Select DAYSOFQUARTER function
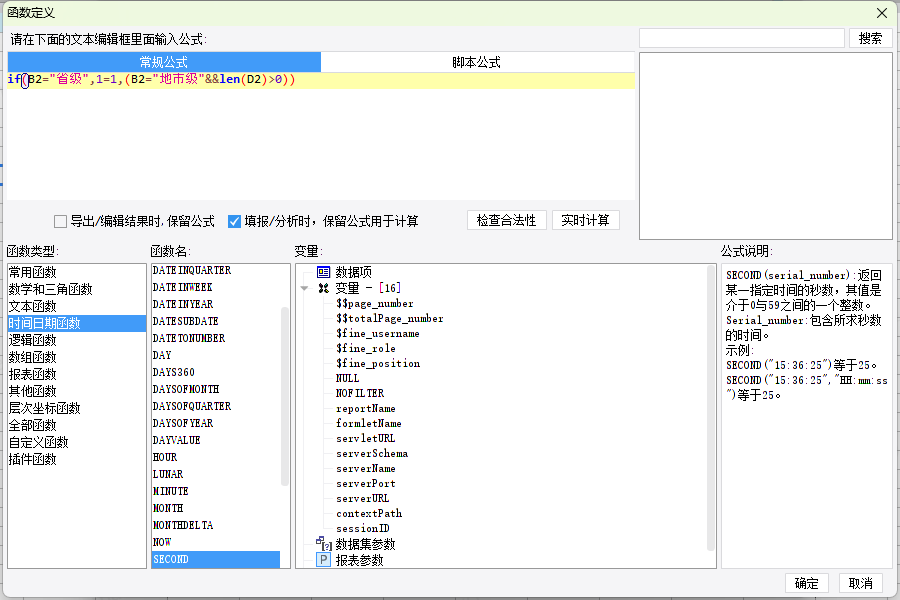The width and height of the screenshot is (900, 600). [x=216, y=407]
